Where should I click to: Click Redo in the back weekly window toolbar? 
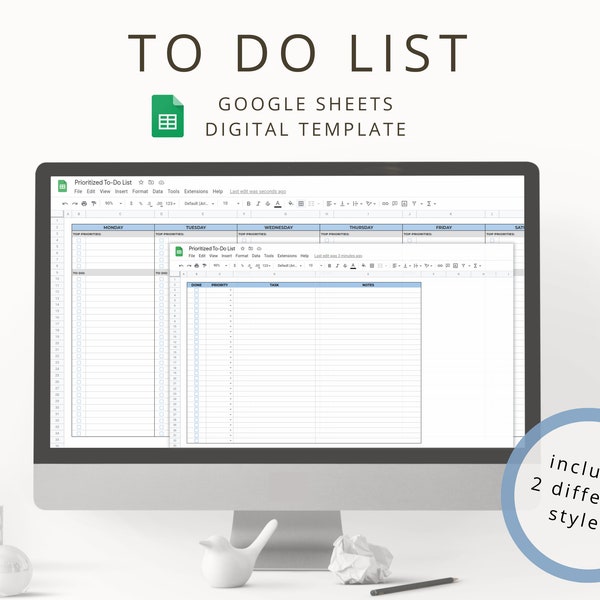[x=75, y=204]
